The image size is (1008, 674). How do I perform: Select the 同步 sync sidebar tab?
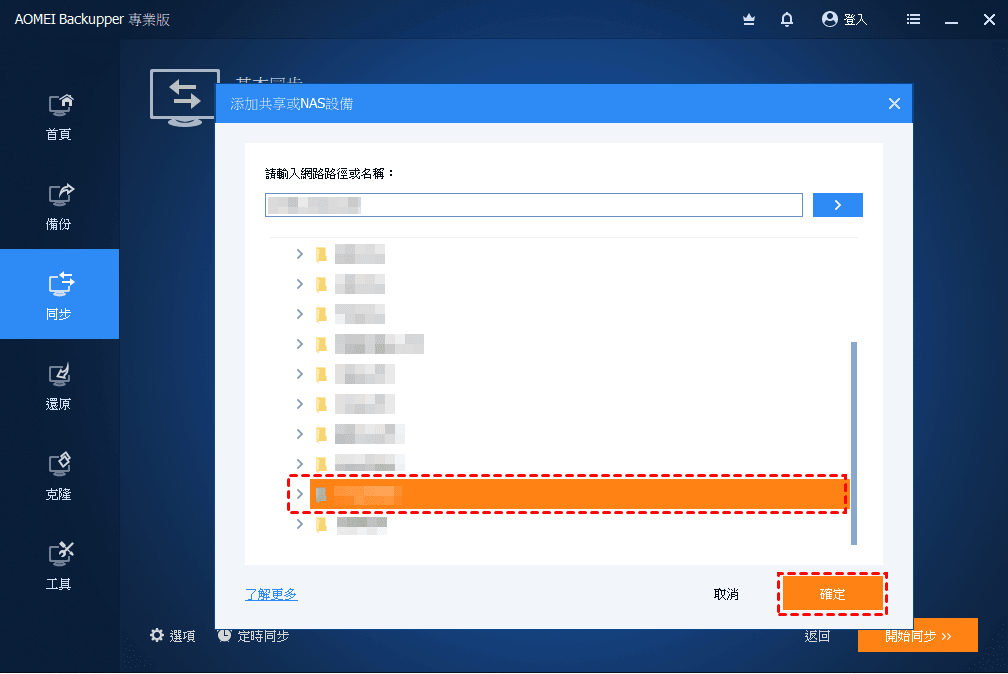59,294
